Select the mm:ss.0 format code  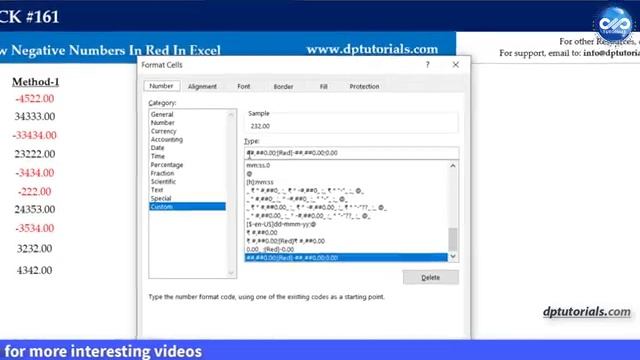click(x=258, y=165)
